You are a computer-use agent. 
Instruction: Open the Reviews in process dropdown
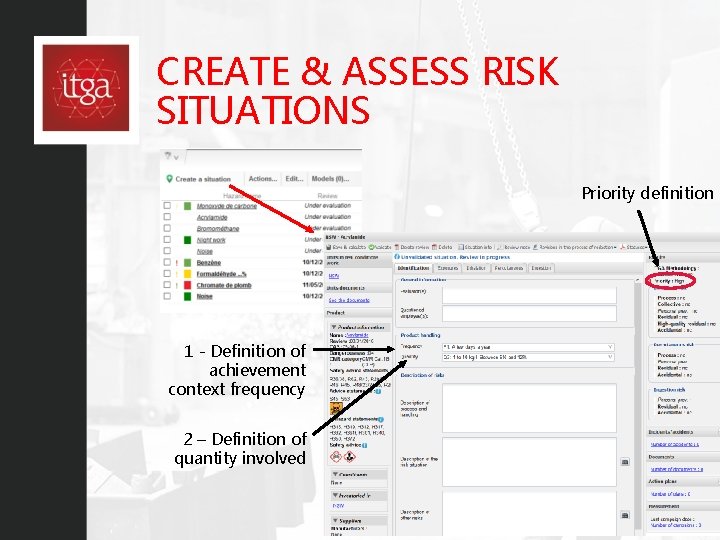(x=575, y=247)
